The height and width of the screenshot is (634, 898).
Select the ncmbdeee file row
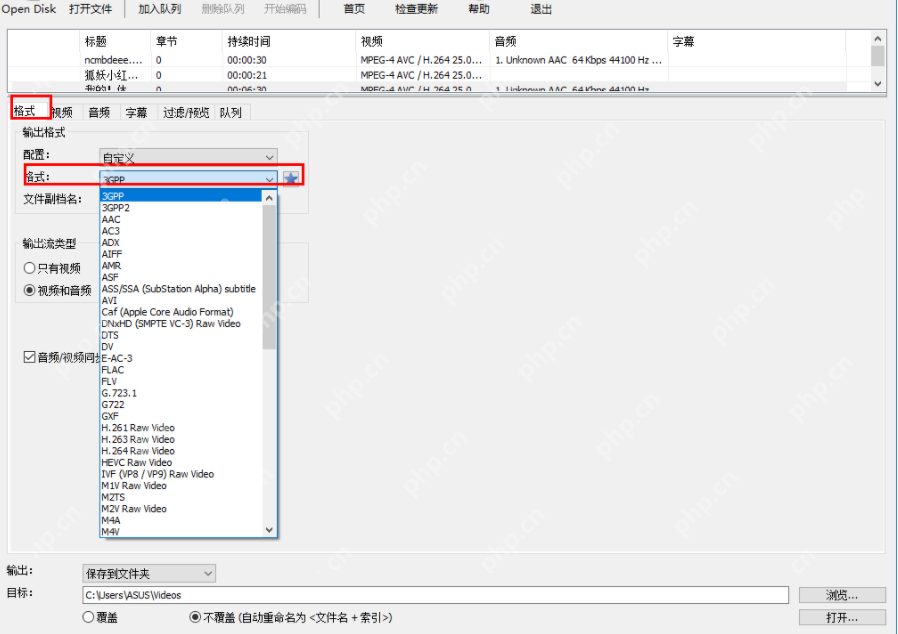click(x=427, y=60)
